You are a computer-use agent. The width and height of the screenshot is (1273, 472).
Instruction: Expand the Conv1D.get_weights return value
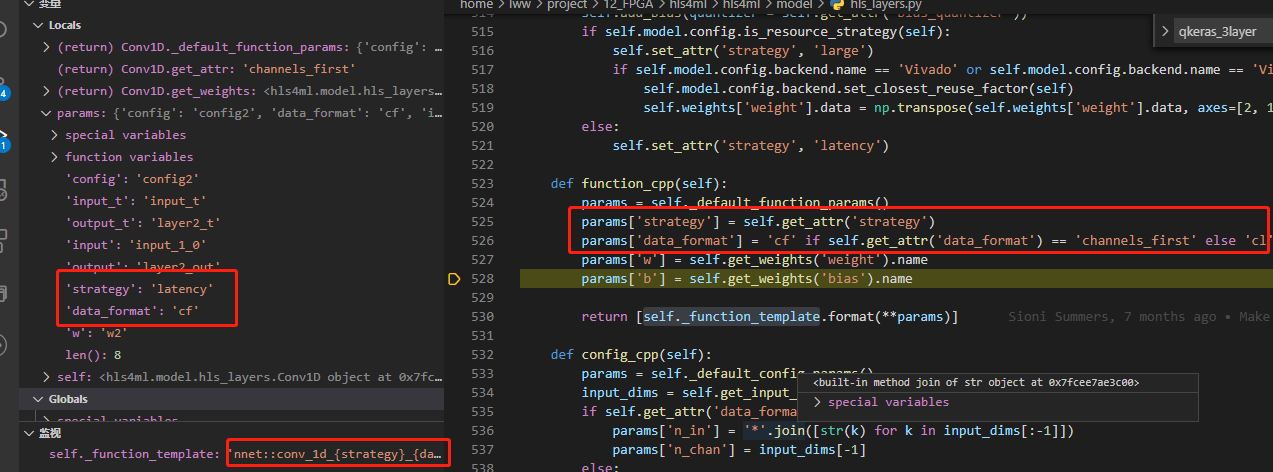(47, 91)
